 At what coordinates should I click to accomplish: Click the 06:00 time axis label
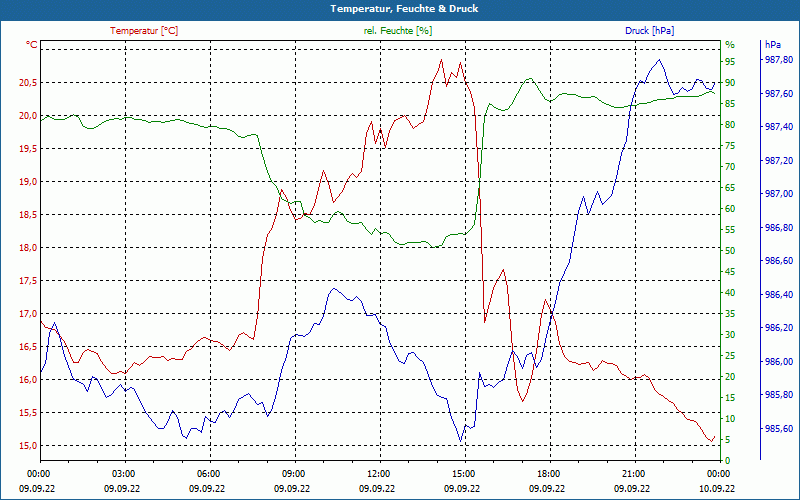tap(208, 473)
